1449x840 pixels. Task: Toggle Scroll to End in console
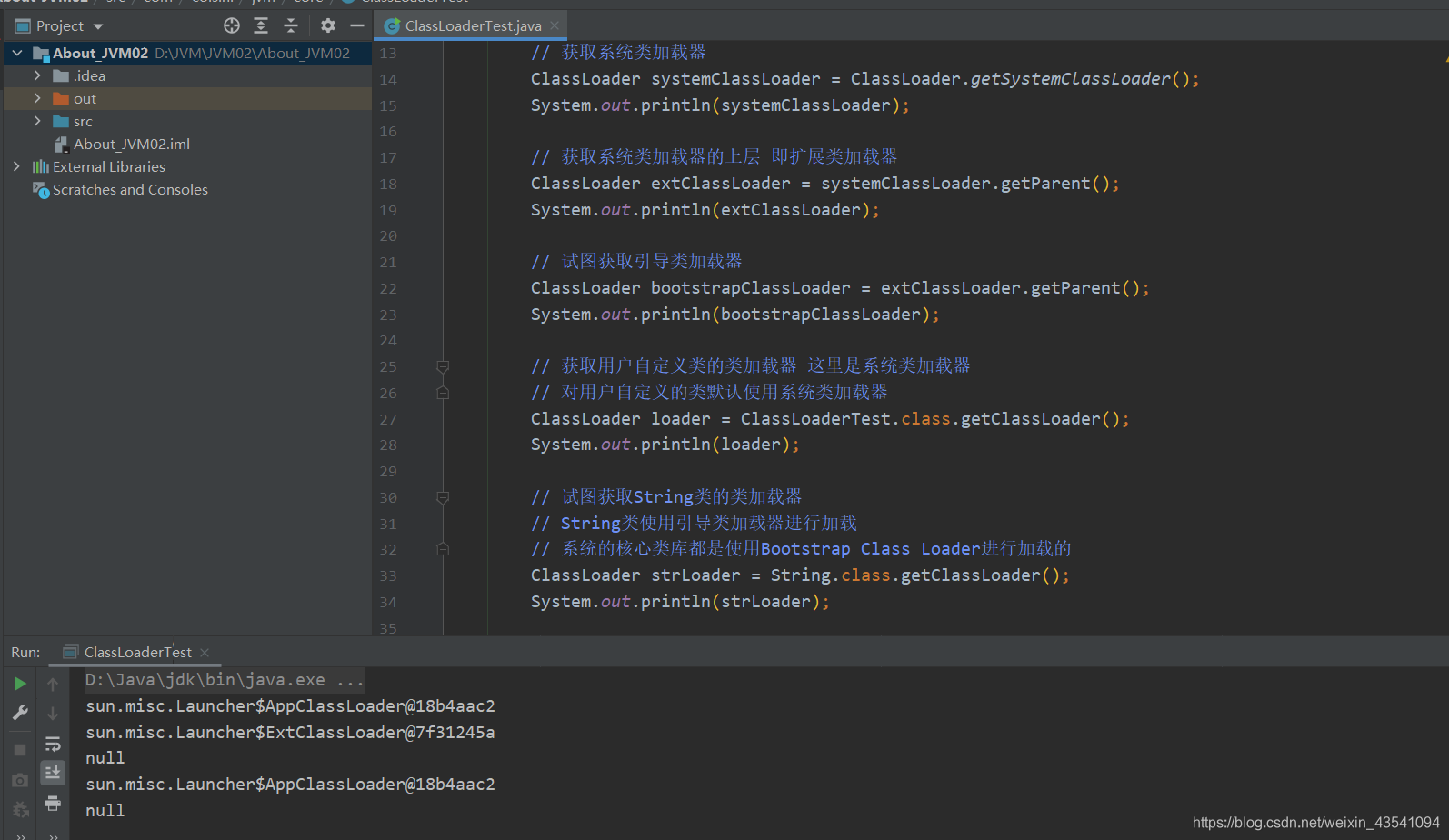click(x=53, y=773)
